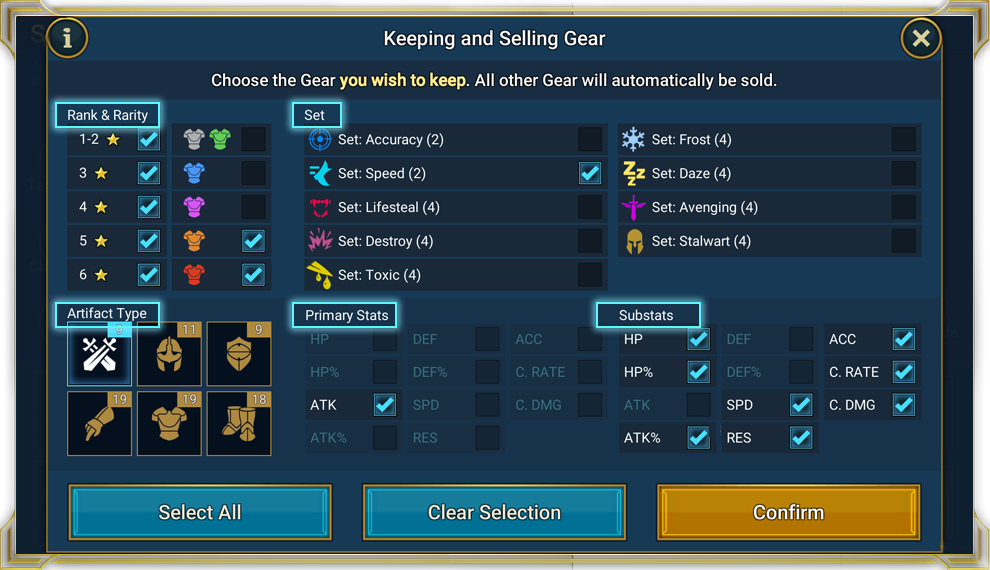Enable the Set: Lifesteal (4) checkbox

[x=590, y=207]
